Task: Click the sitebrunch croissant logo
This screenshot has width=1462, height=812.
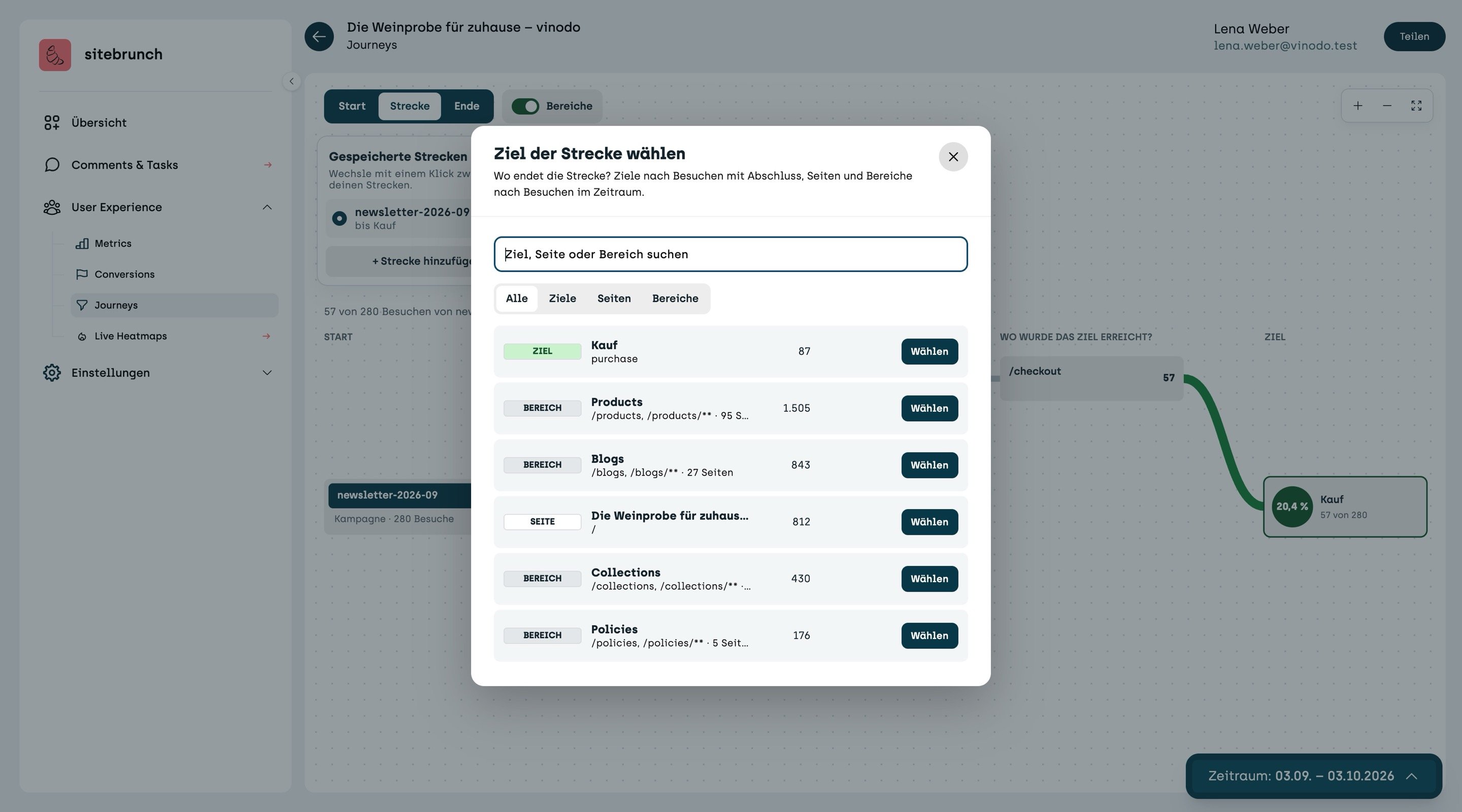Action: 55,54
